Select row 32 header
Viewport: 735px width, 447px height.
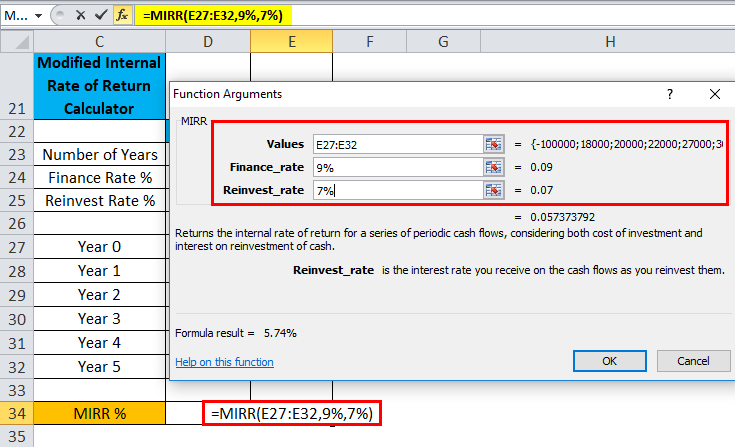[17, 367]
